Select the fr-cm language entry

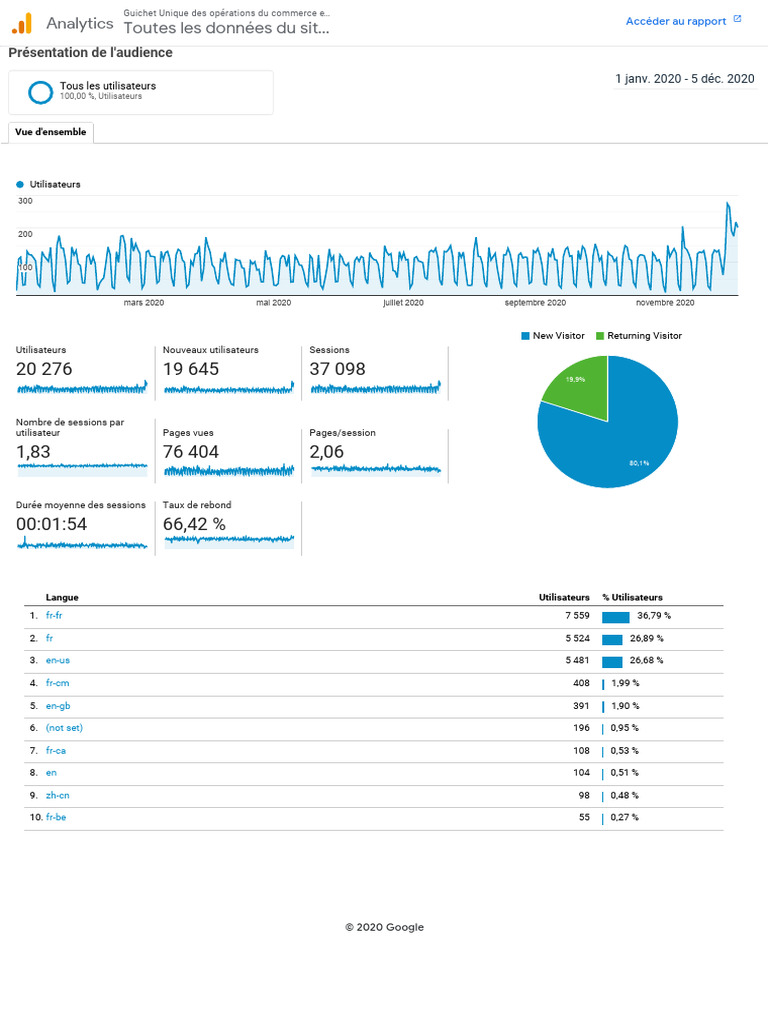click(57, 683)
